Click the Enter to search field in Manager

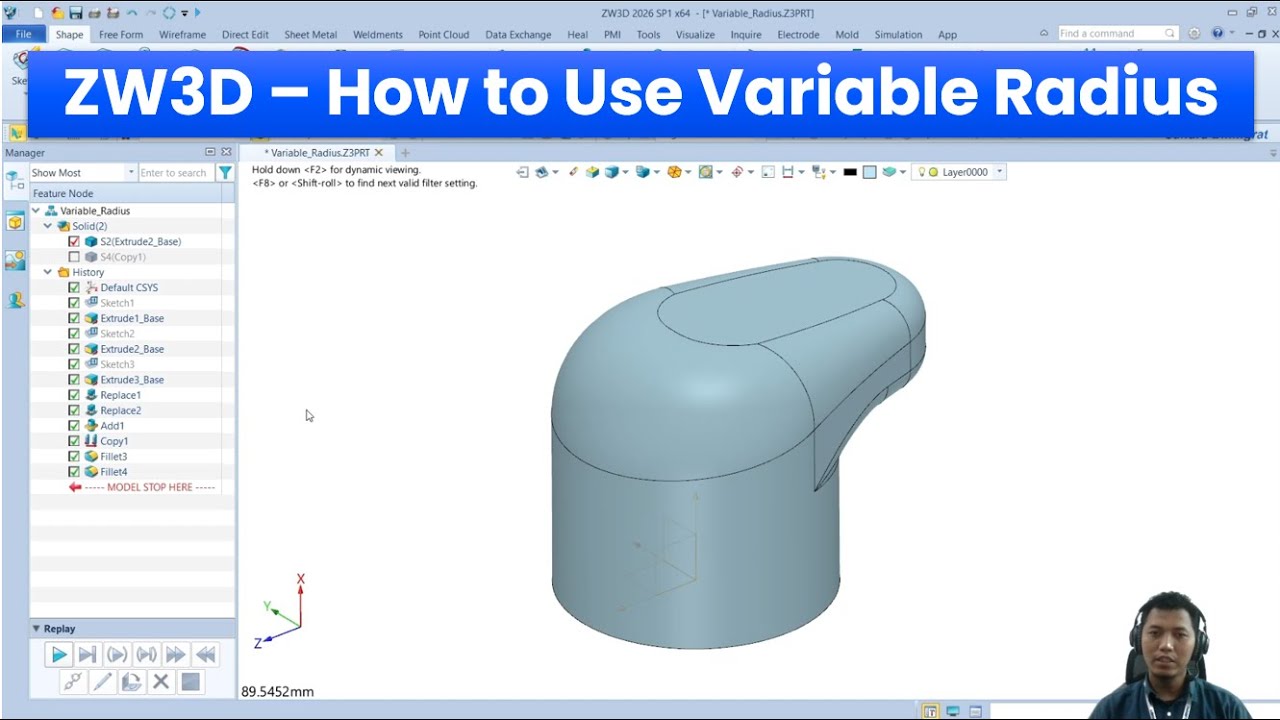(175, 173)
